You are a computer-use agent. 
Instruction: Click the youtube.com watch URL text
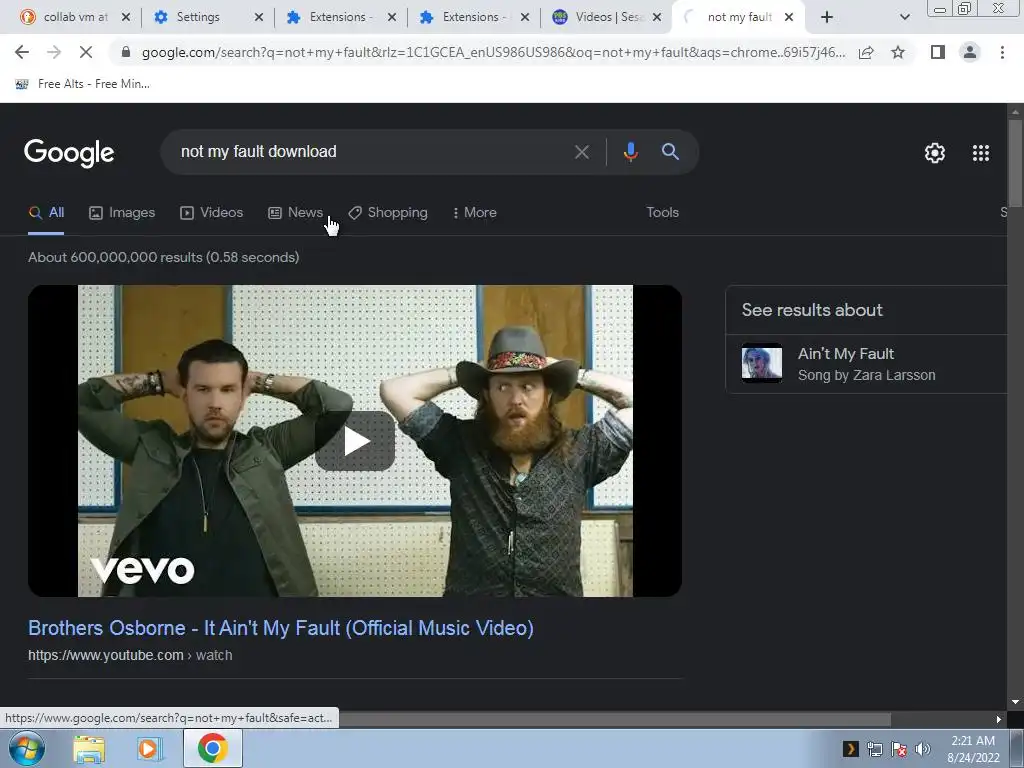(x=130, y=655)
